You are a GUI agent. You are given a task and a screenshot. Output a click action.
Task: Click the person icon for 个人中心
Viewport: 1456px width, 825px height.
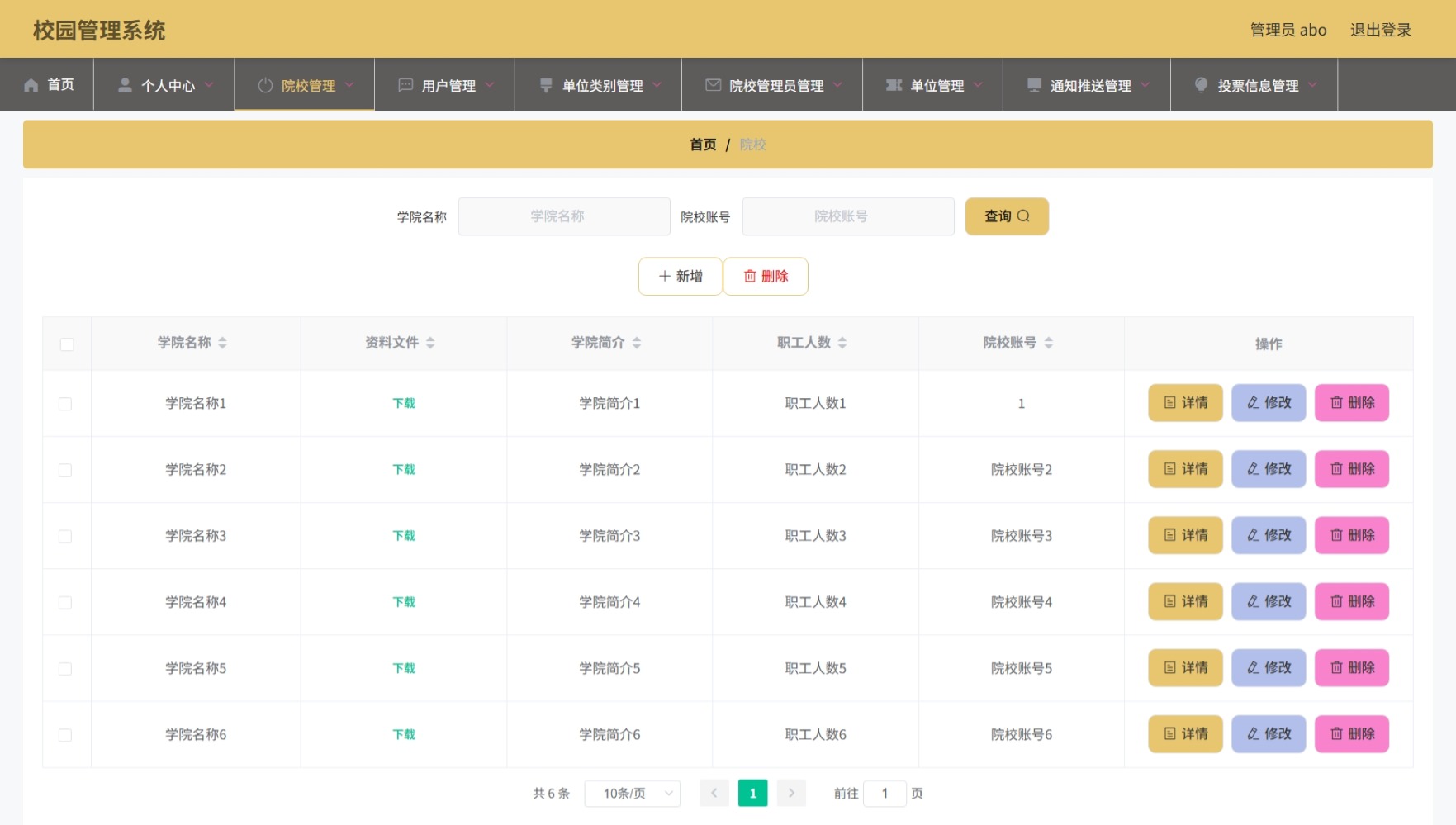125,85
